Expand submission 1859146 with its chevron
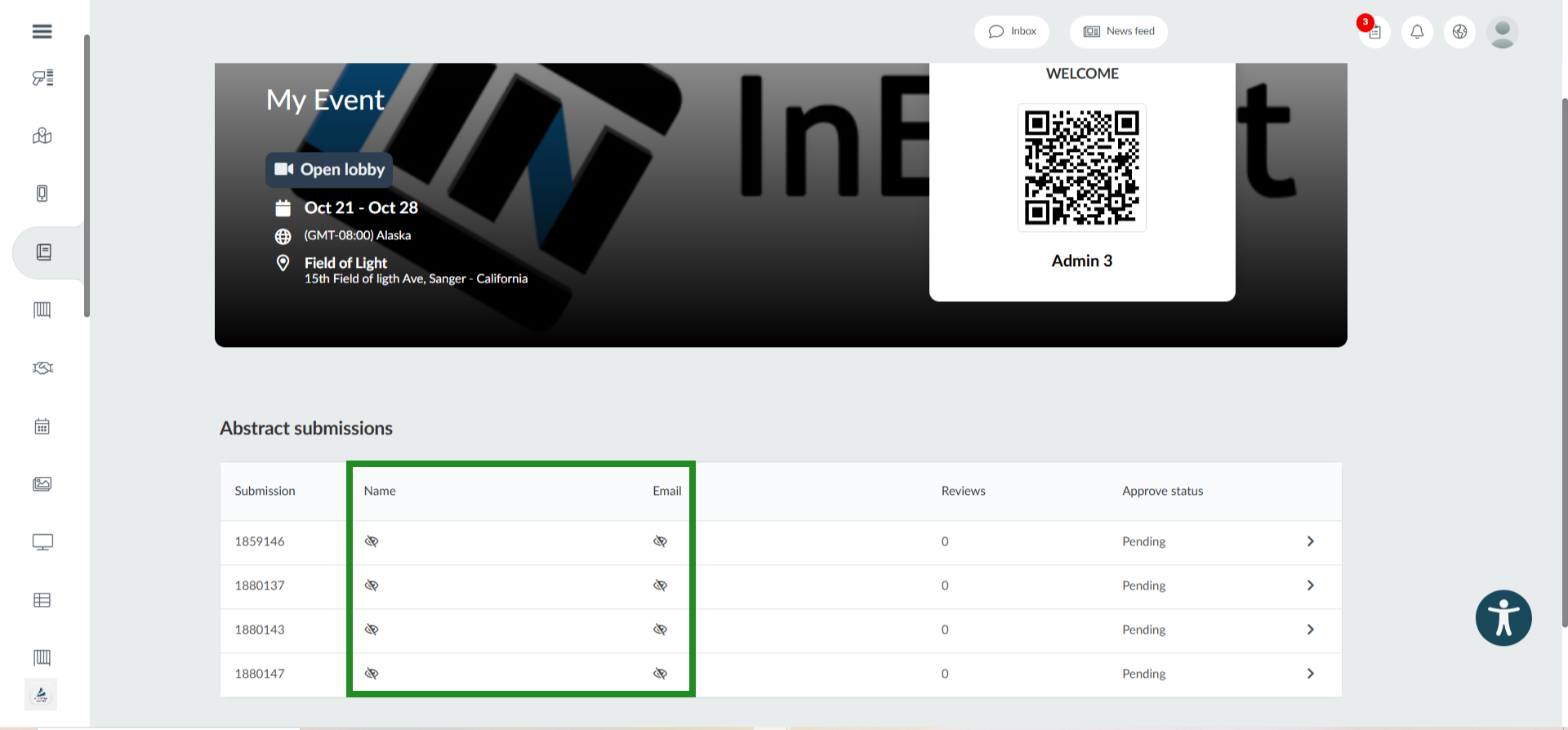Viewport: 1568px width, 730px height. [x=1310, y=541]
